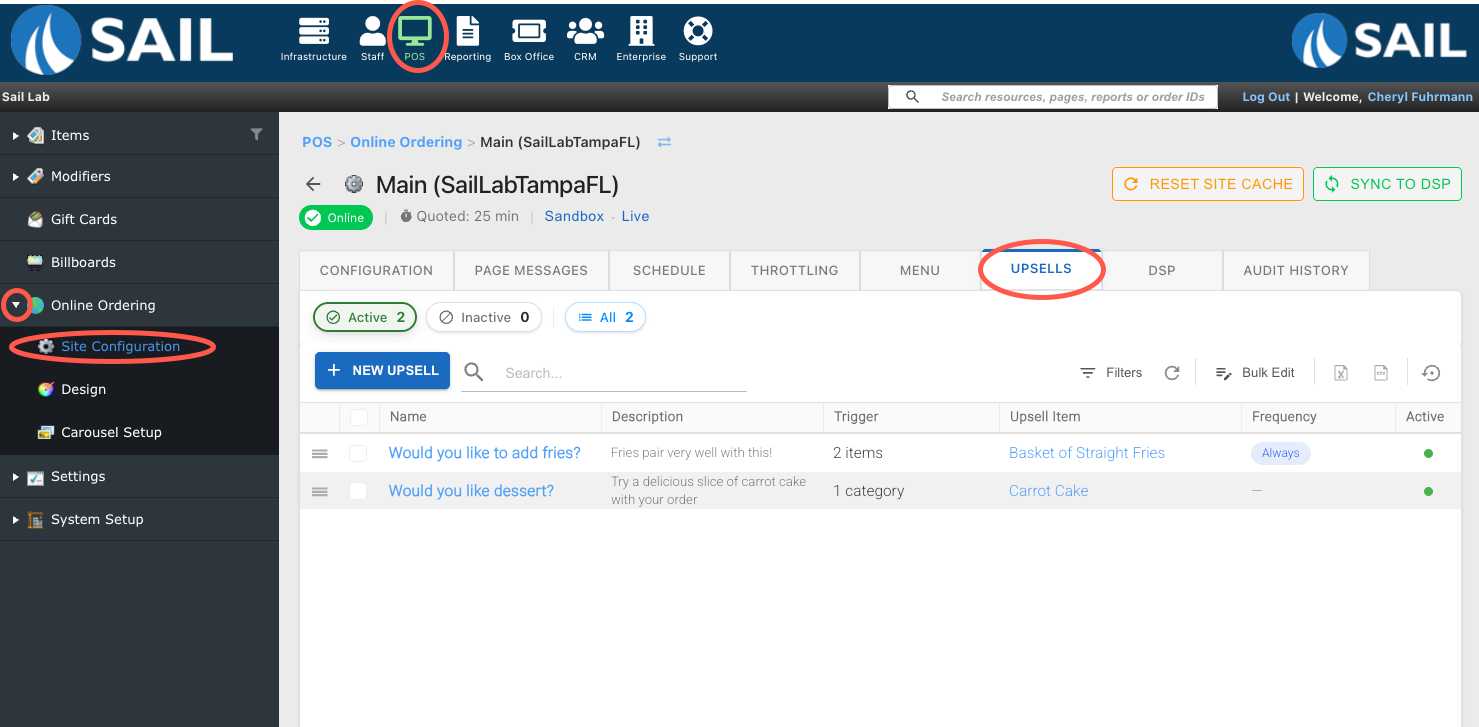This screenshot has width=1479, height=727.
Task: Open the Enterprise section
Action: tap(641, 40)
